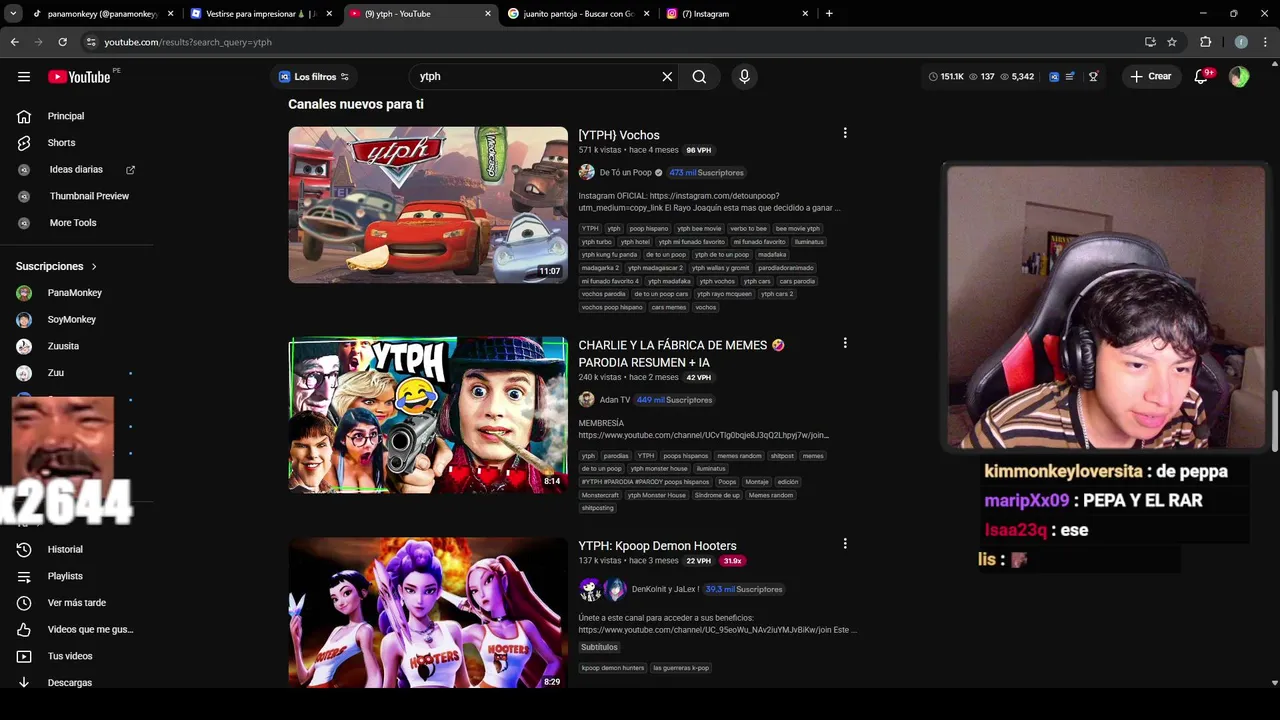1280x720 pixels.
Task: Go to YouTube home via logo
Action: [x=79, y=77]
